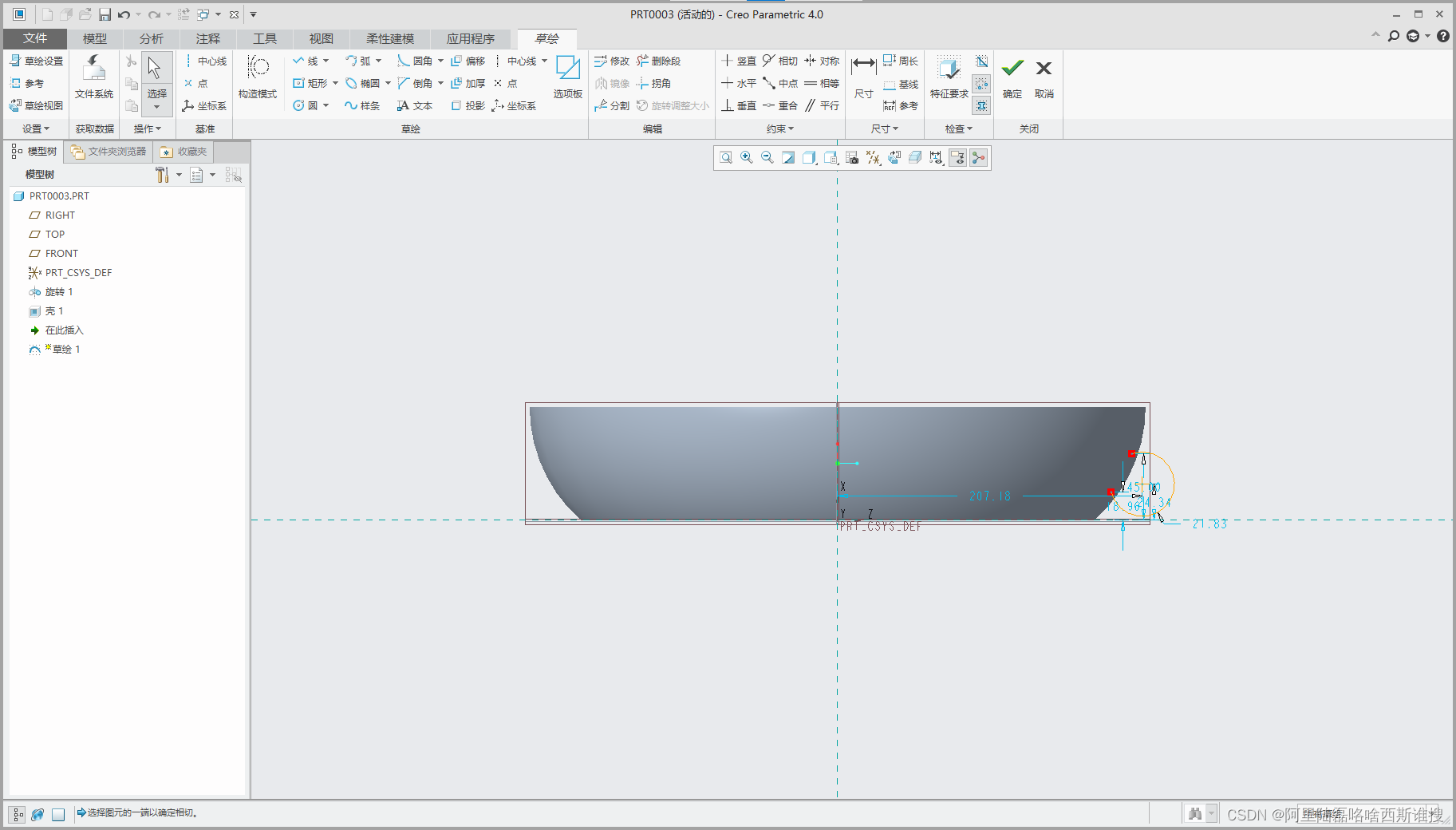The height and width of the screenshot is (830, 1456).
Task: Switch to the 视图 view tab
Action: pos(322,38)
